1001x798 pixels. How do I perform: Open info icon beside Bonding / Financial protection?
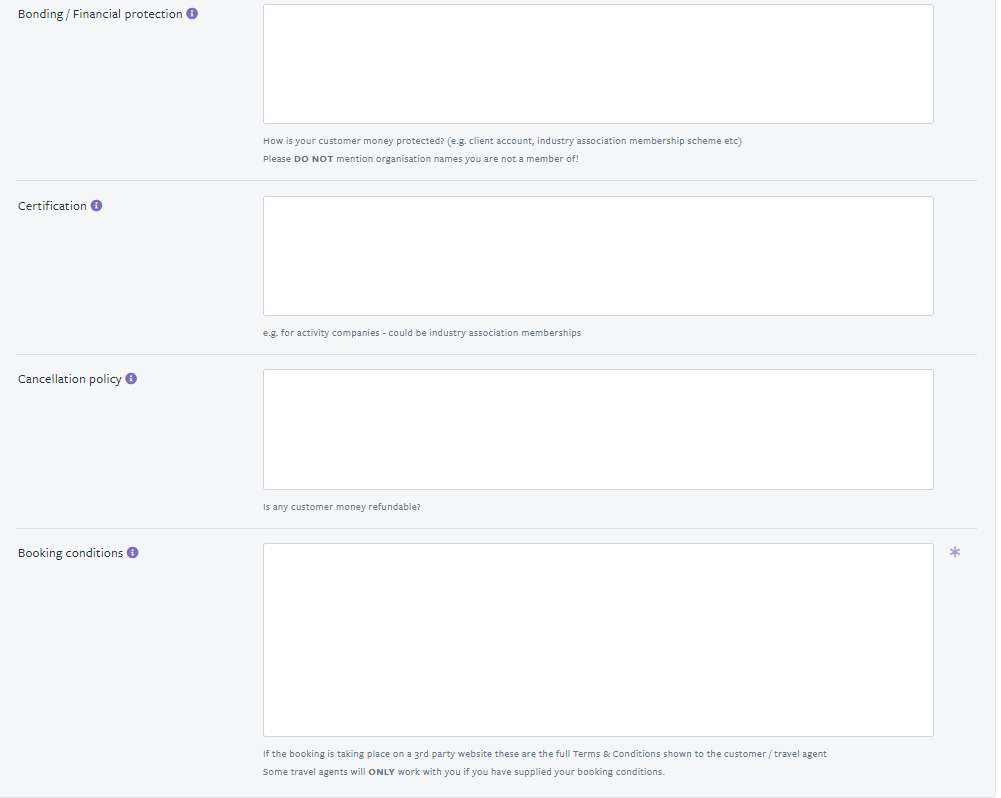192,13
